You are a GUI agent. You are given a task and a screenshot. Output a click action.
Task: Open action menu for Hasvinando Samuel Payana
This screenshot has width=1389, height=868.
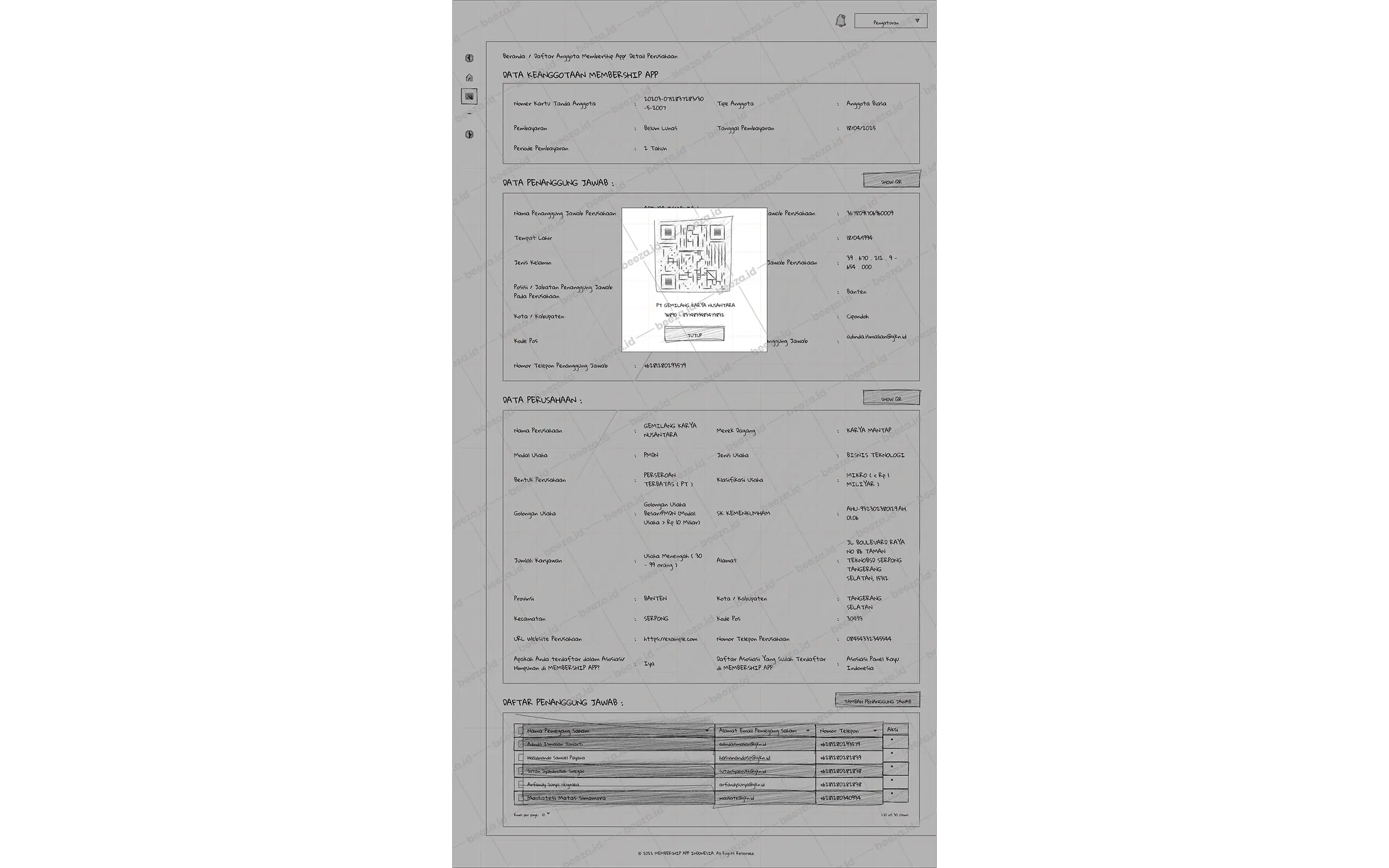click(x=891, y=754)
